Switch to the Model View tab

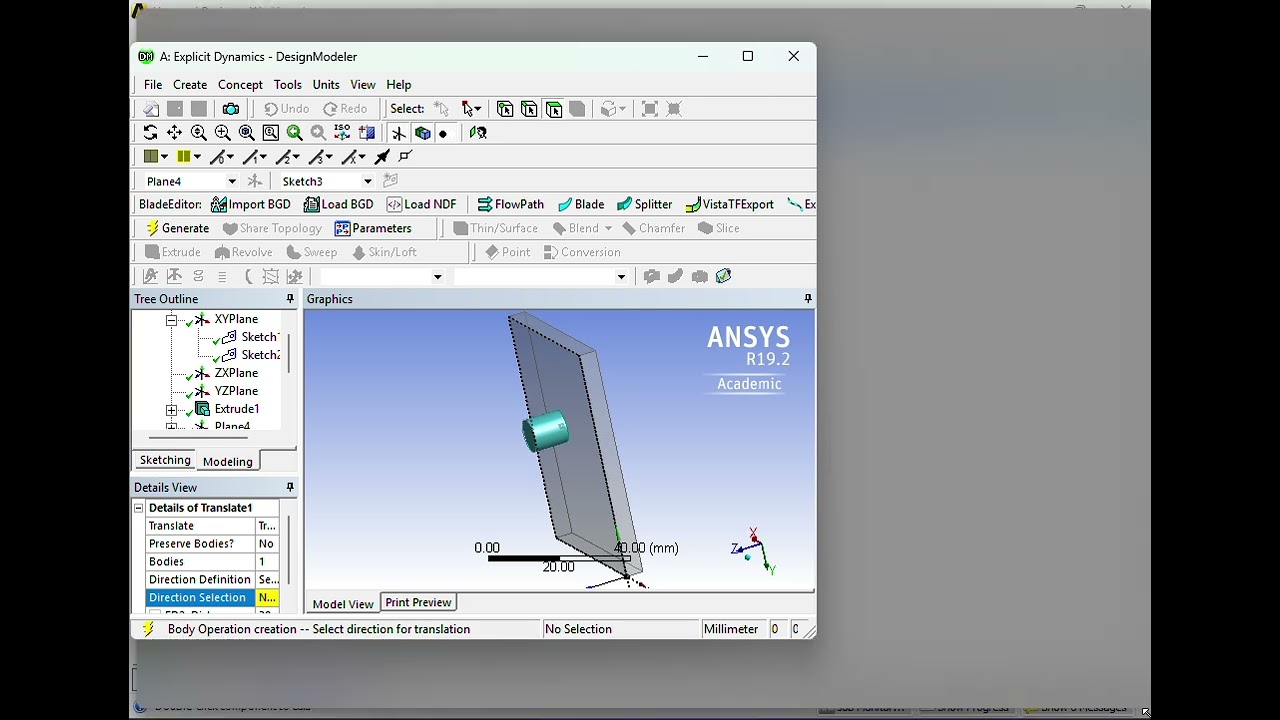click(343, 604)
